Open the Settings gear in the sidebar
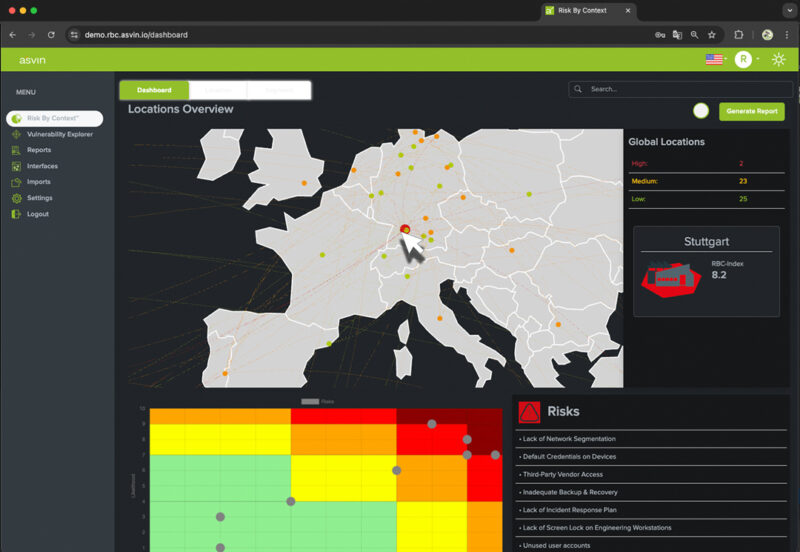Viewport: 800px width, 552px height. coord(17,198)
